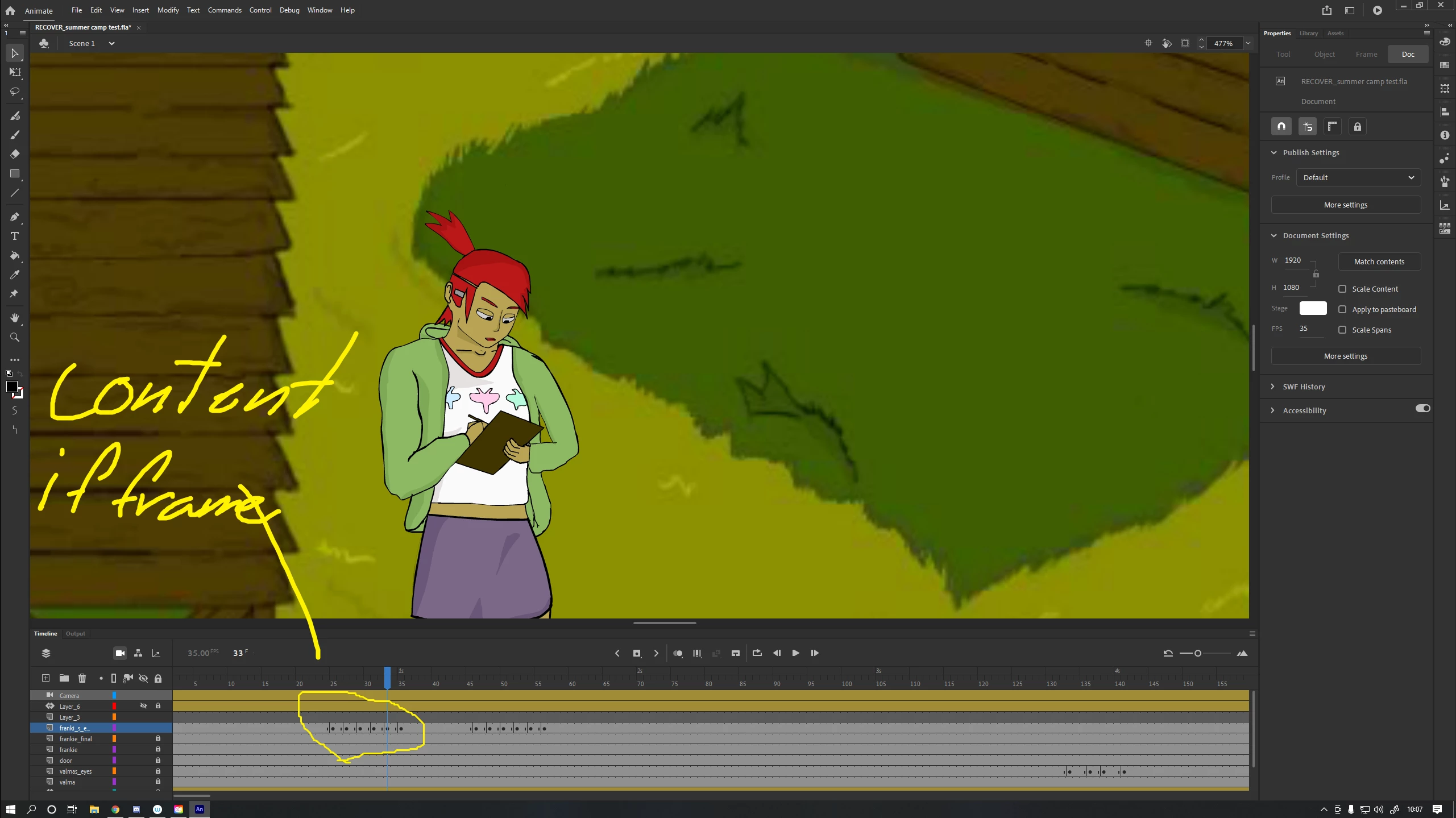
Task: Open the Profile Default dropdown
Action: click(x=1358, y=177)
